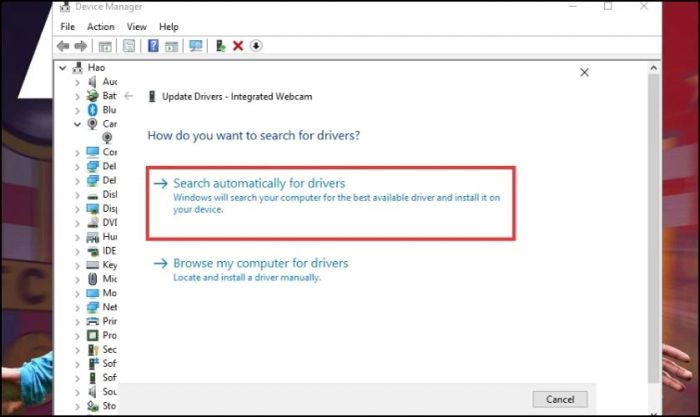This screenshot has height=417, width=700.
Task: Open the Properties toolbar icon
Action: tap(129, 46)
